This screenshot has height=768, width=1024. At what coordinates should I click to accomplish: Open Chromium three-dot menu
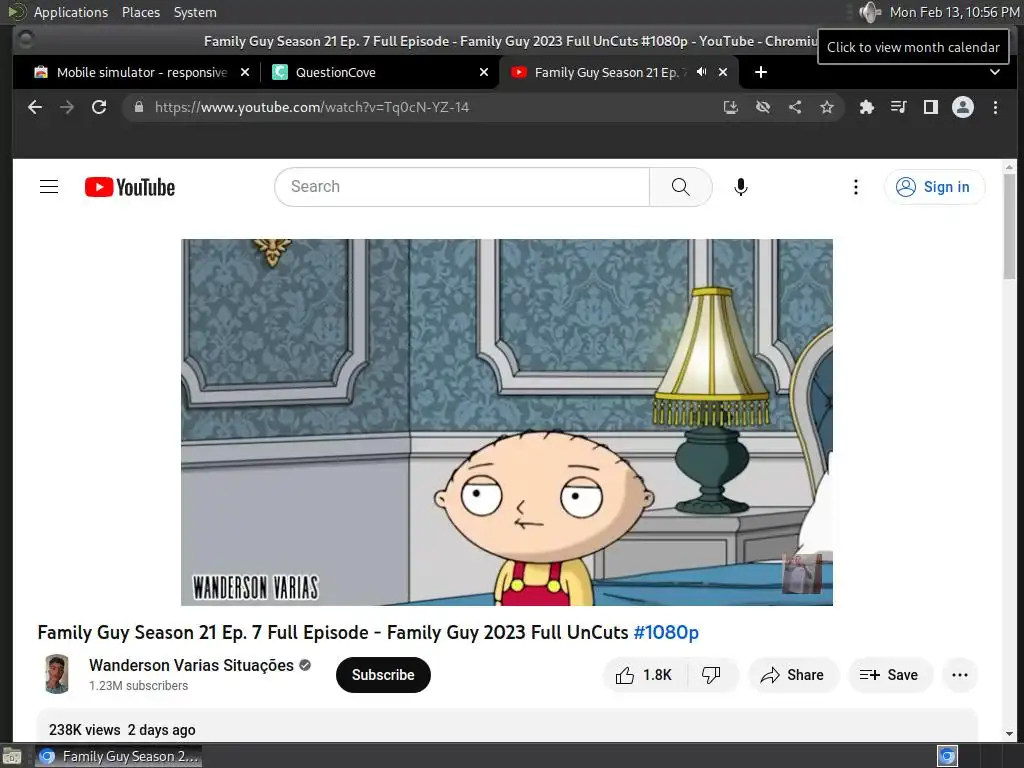tap(995, 107)
